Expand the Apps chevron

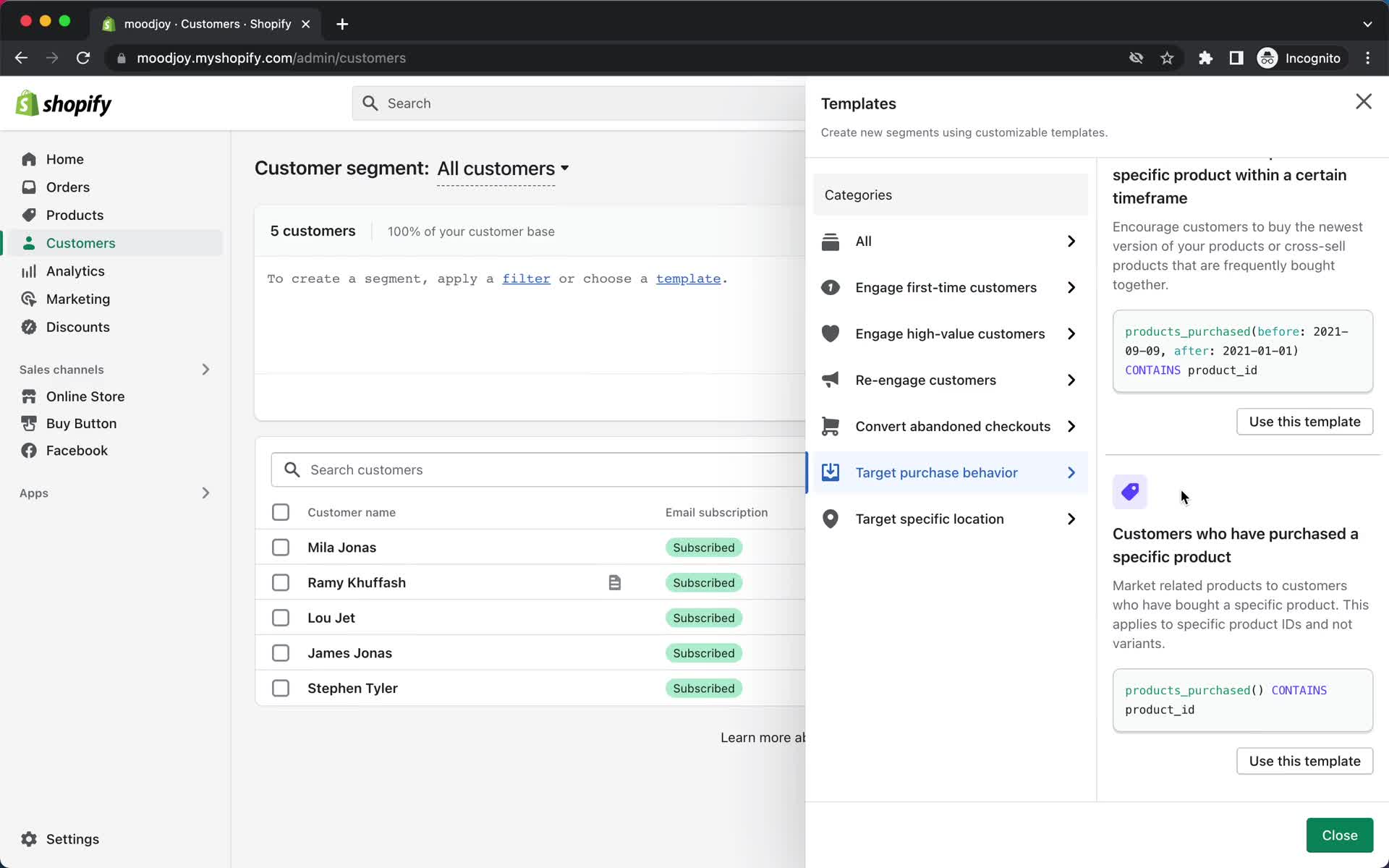click(x=205, y=493)
